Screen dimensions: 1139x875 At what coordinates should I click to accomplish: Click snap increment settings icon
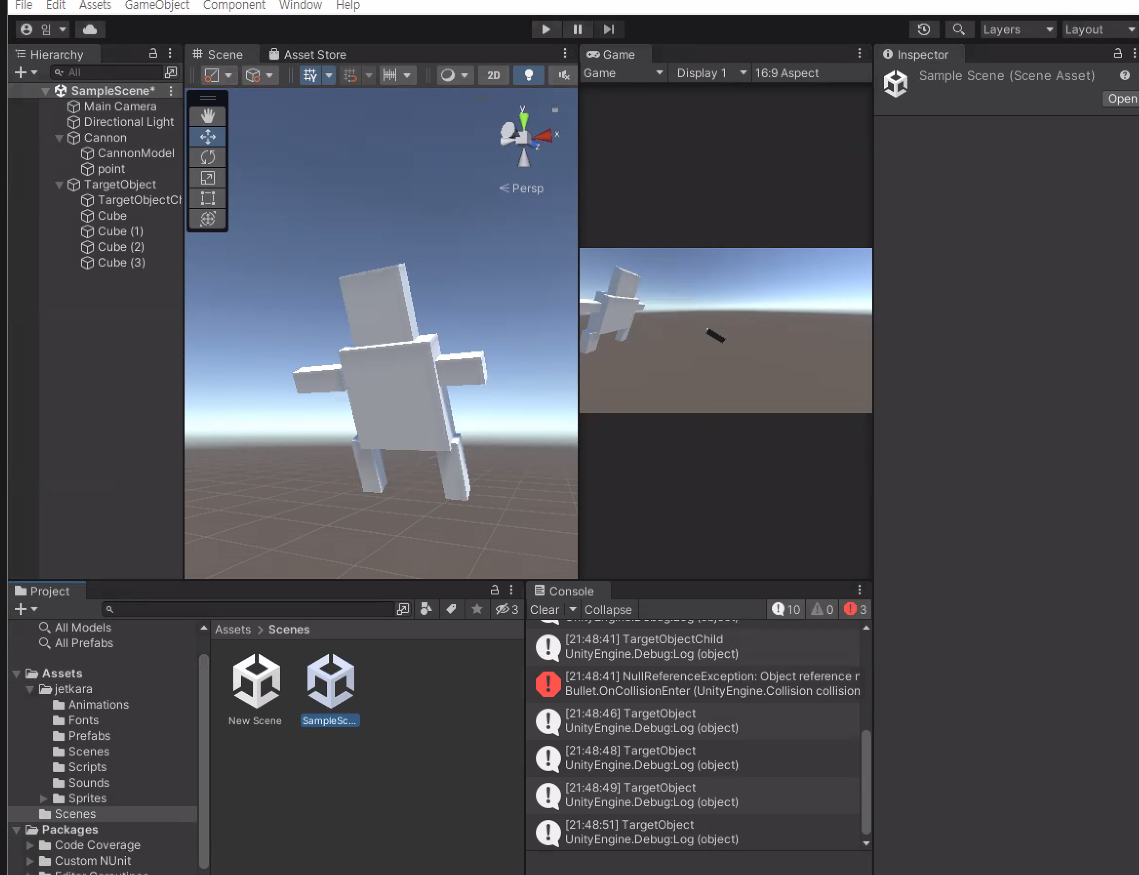coord(390,75)
